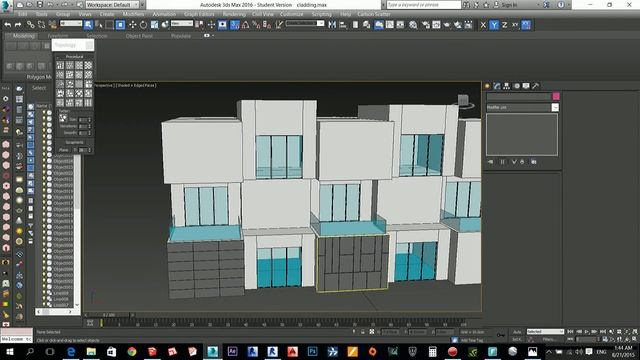This screenshot has height=360, width=640.
Task: Open the Key Filters button
Action: coord(550,340)
